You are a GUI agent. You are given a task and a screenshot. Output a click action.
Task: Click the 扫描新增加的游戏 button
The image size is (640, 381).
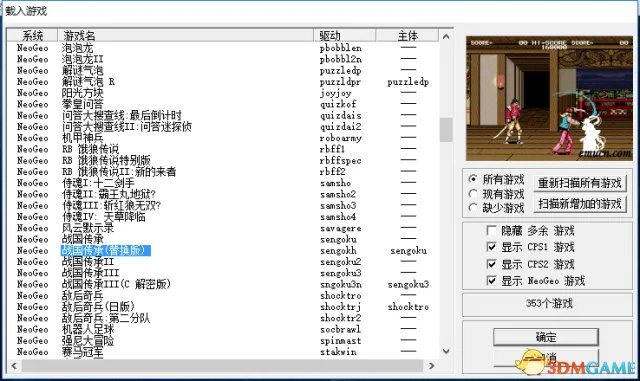coord(580,204)
